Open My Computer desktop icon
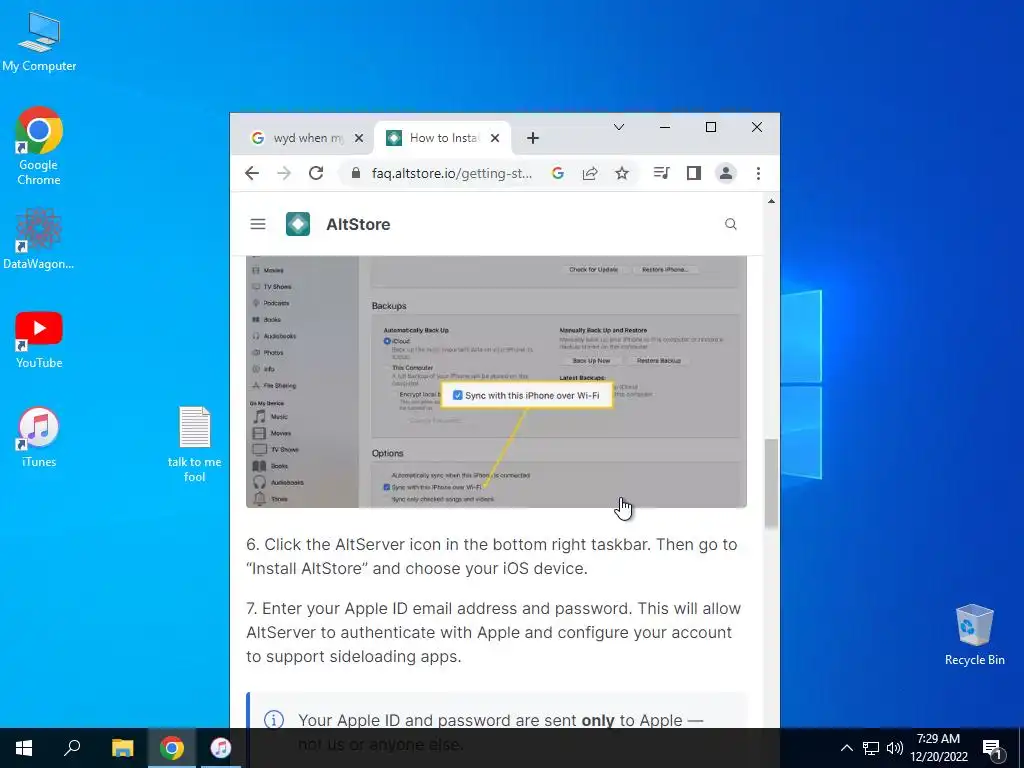1024x768 pixels. pos(39,42)
